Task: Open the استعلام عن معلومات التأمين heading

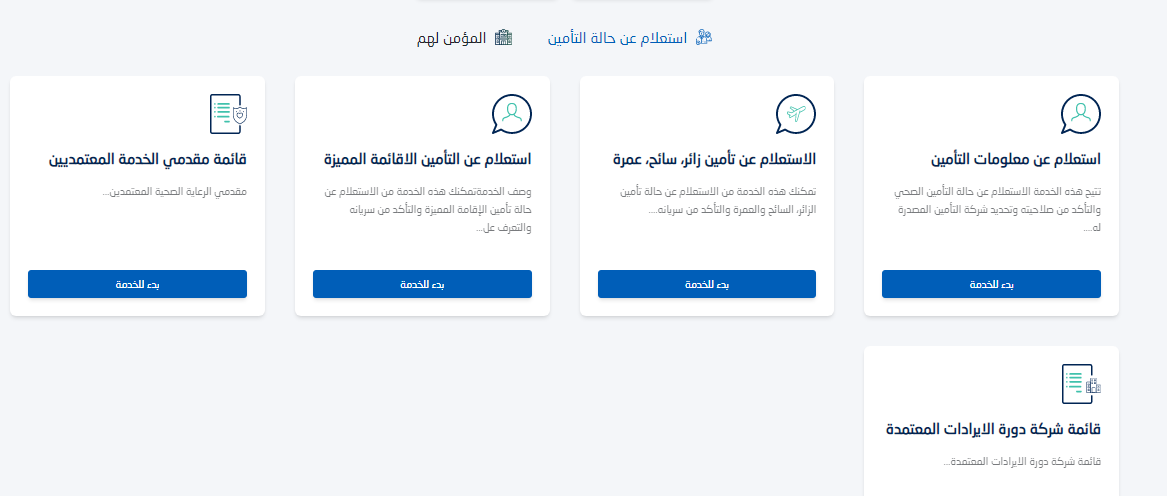Action: coord(1015,160)
